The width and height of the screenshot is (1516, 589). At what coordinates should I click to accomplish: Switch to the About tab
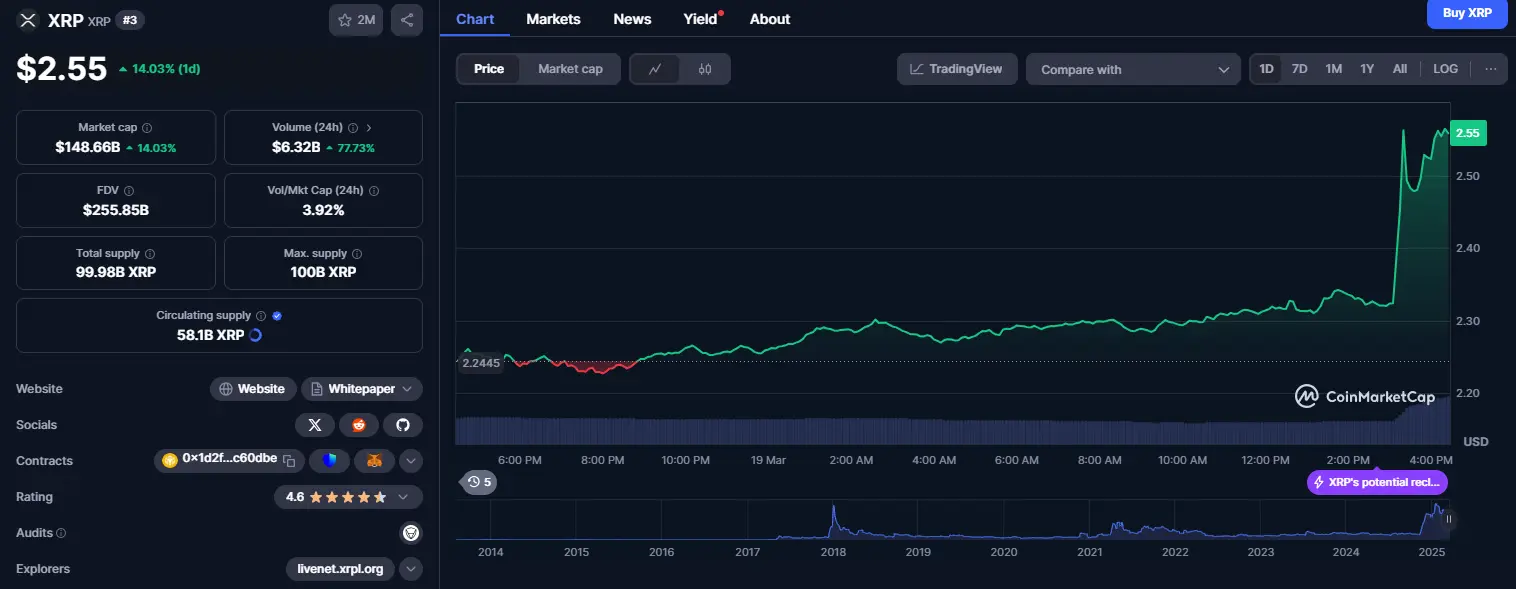[x=770, y=19]
